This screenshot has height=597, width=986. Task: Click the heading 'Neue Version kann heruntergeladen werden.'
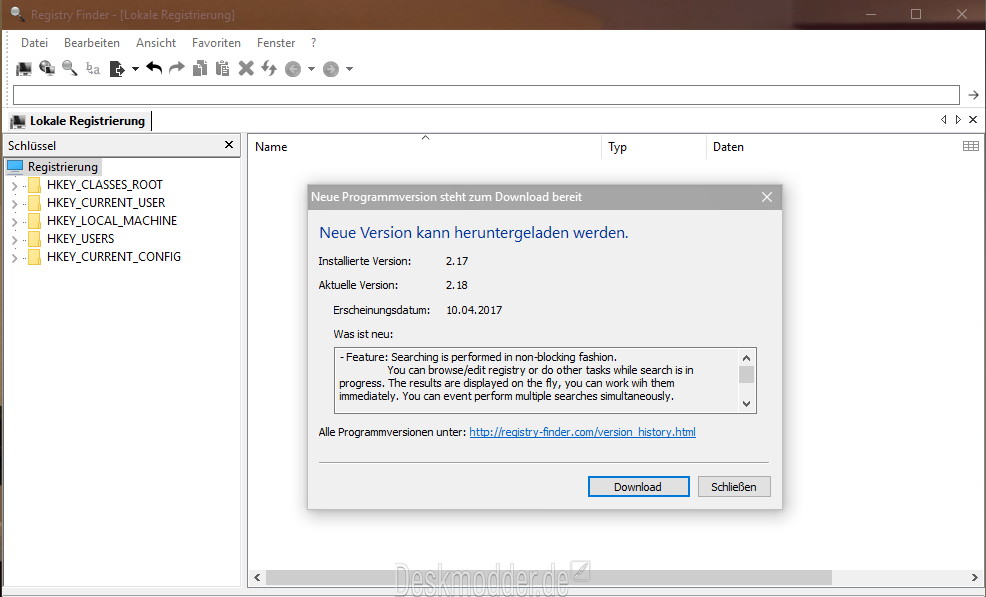474,233
